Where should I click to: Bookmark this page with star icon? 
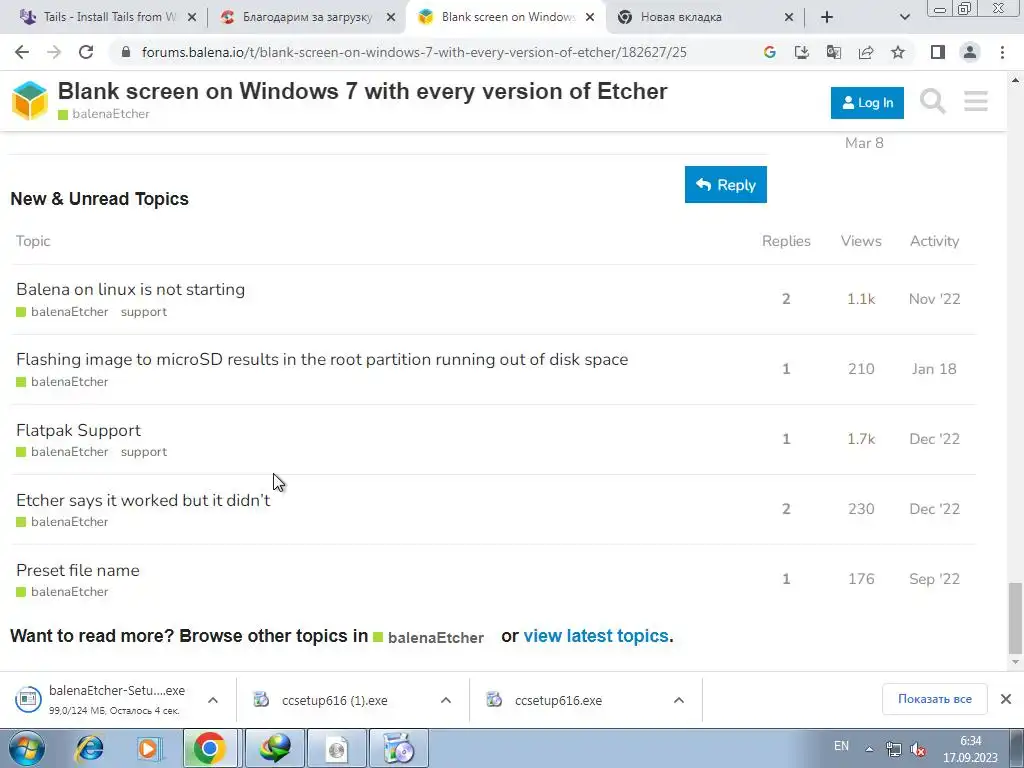pyautogui.click(x=898, y=52)
